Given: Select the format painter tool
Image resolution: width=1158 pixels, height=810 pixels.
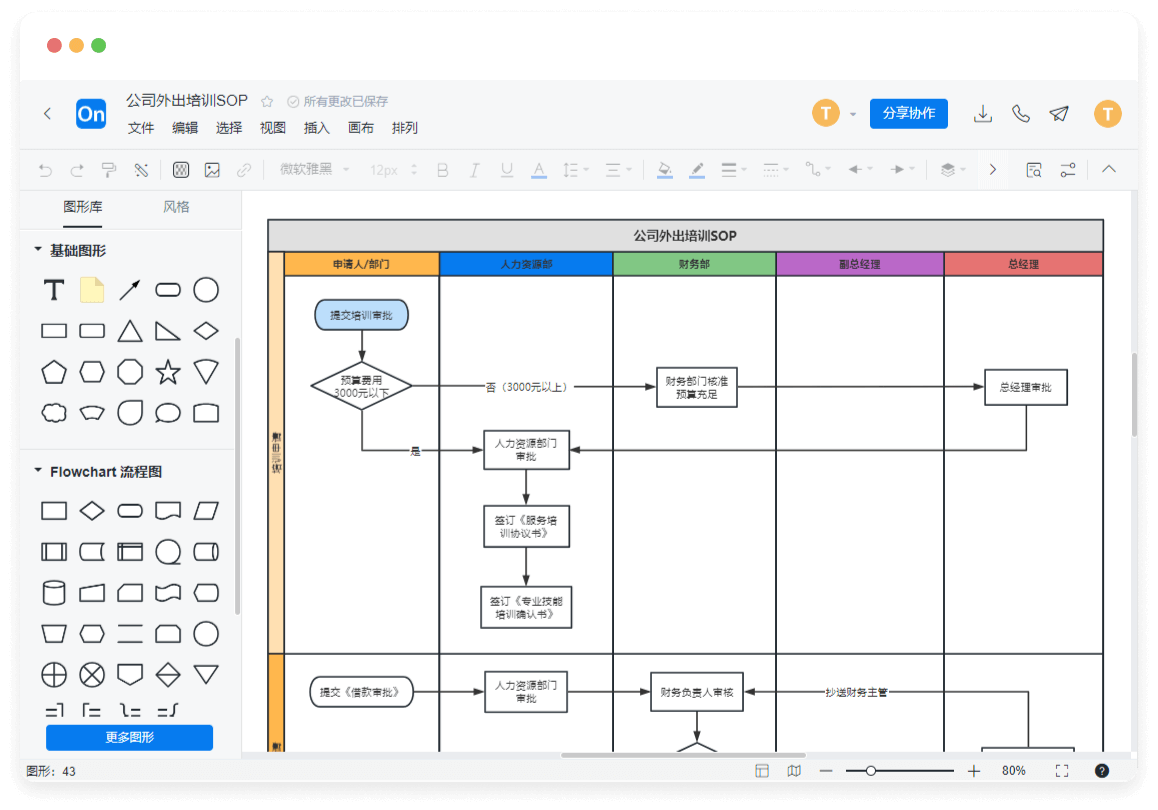Looking at the screenshot, I should tap(109, 170).
